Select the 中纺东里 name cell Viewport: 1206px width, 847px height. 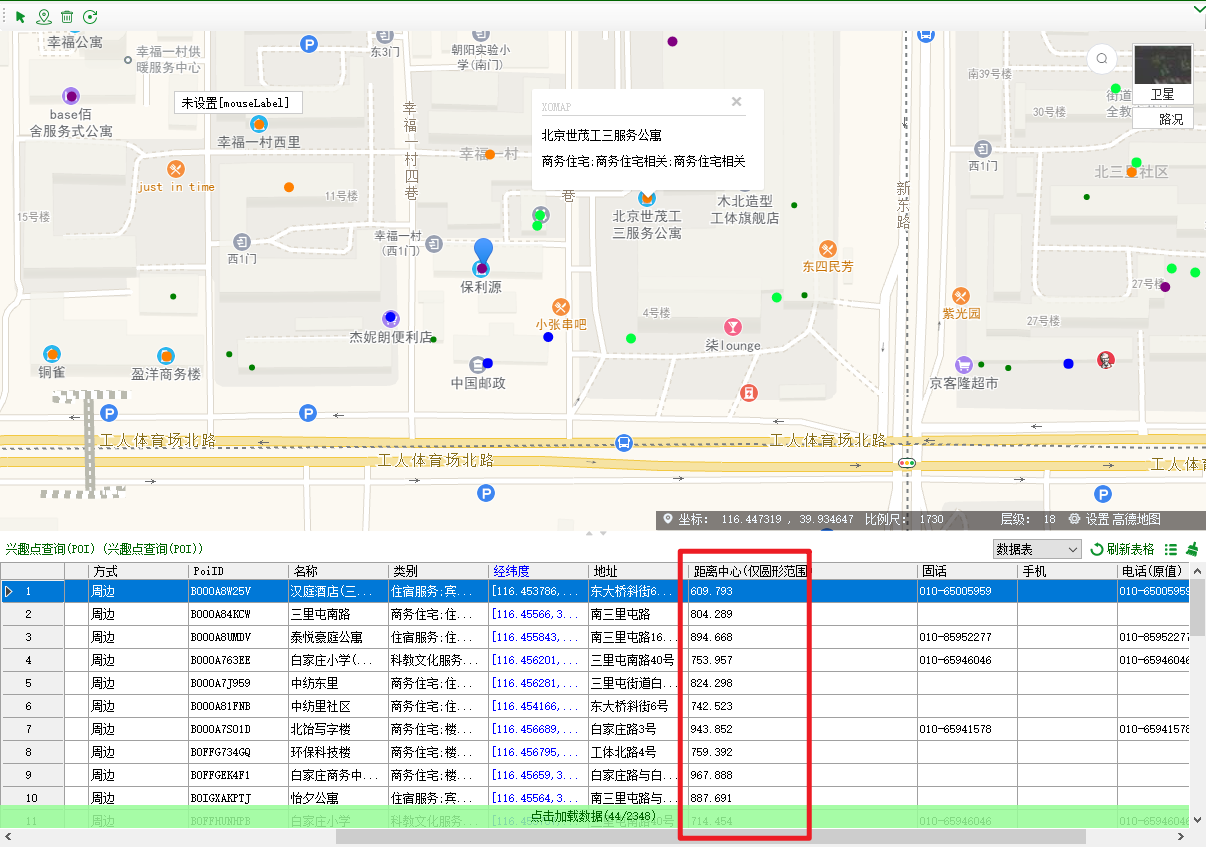point(338,683)
